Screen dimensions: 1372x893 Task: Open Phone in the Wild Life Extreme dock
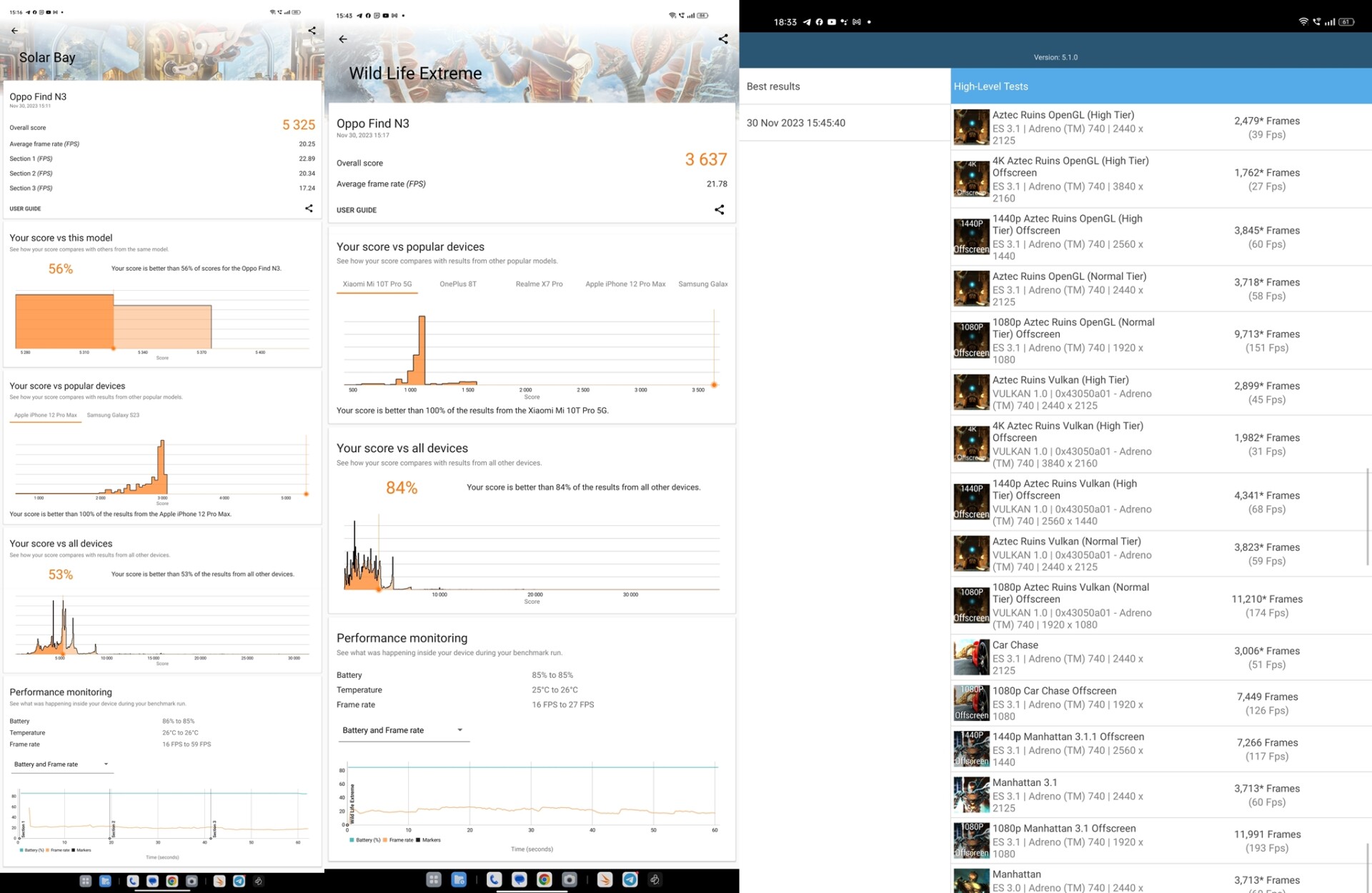coord(494,879)
